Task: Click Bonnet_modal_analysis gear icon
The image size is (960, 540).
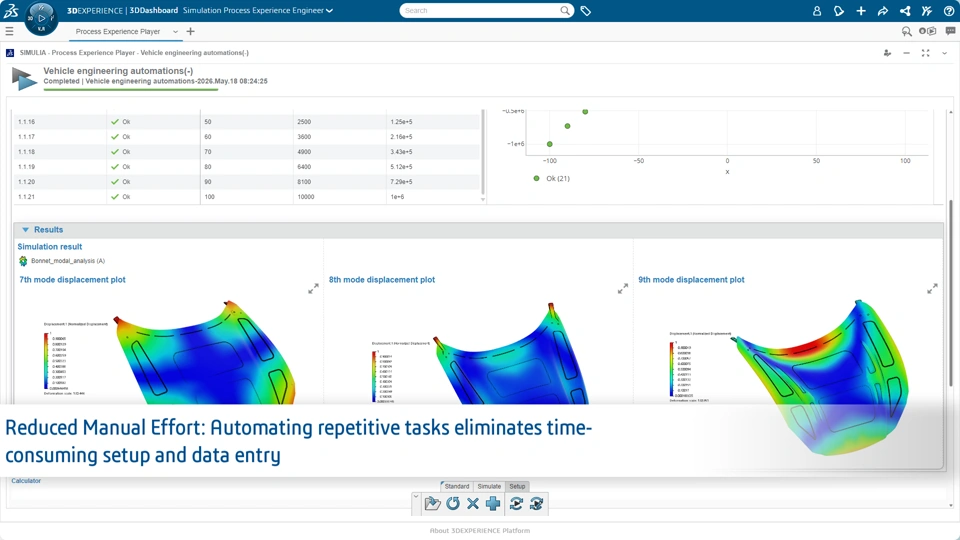Action: click(x=23, y=261)
